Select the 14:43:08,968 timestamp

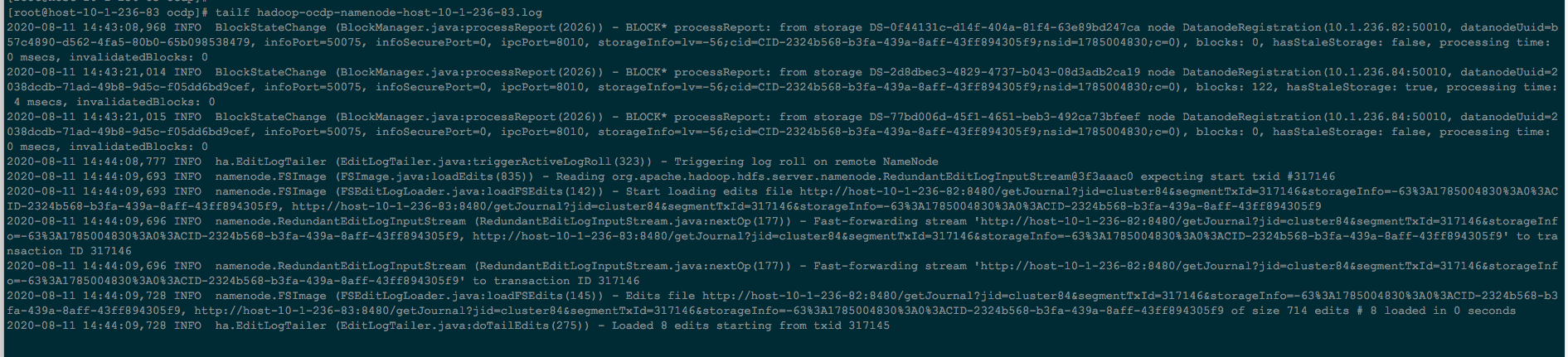click(125, 27)
